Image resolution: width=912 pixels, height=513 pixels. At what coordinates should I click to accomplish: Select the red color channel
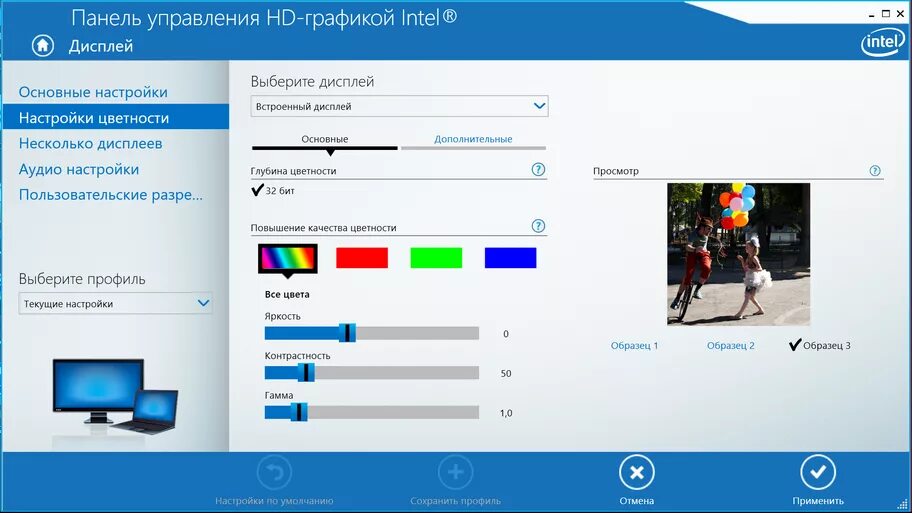[362, 258]
